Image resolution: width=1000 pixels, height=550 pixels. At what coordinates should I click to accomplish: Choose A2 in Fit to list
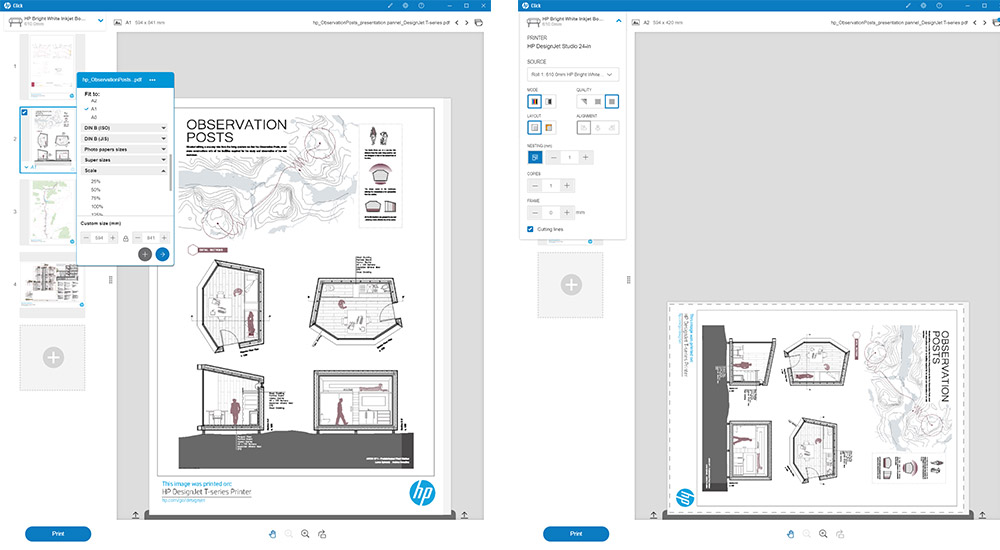(94, 101)
